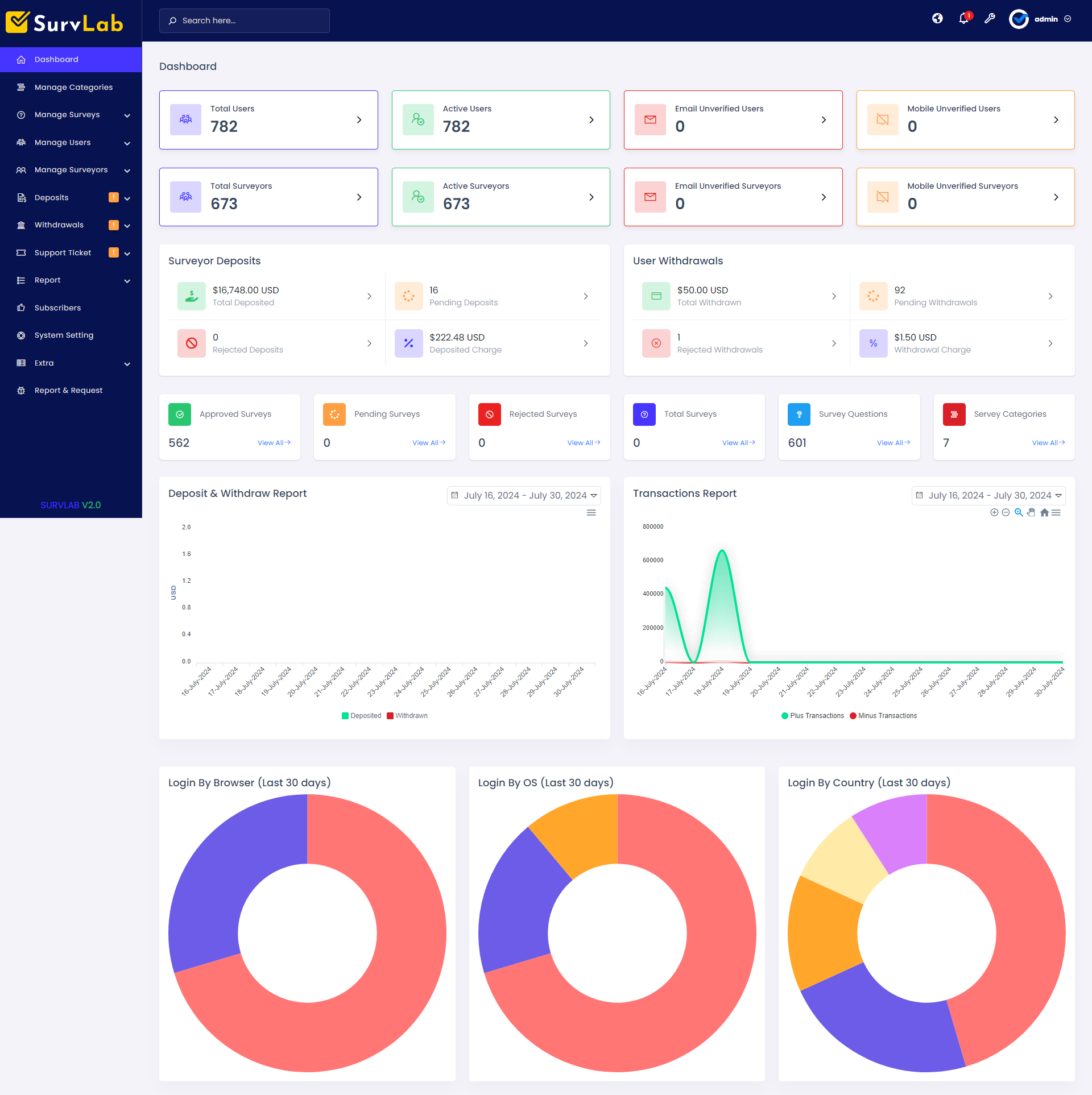Select Subscribers in the sidebar
This screenshot has height=1095, width=1092.
(57, 308)
